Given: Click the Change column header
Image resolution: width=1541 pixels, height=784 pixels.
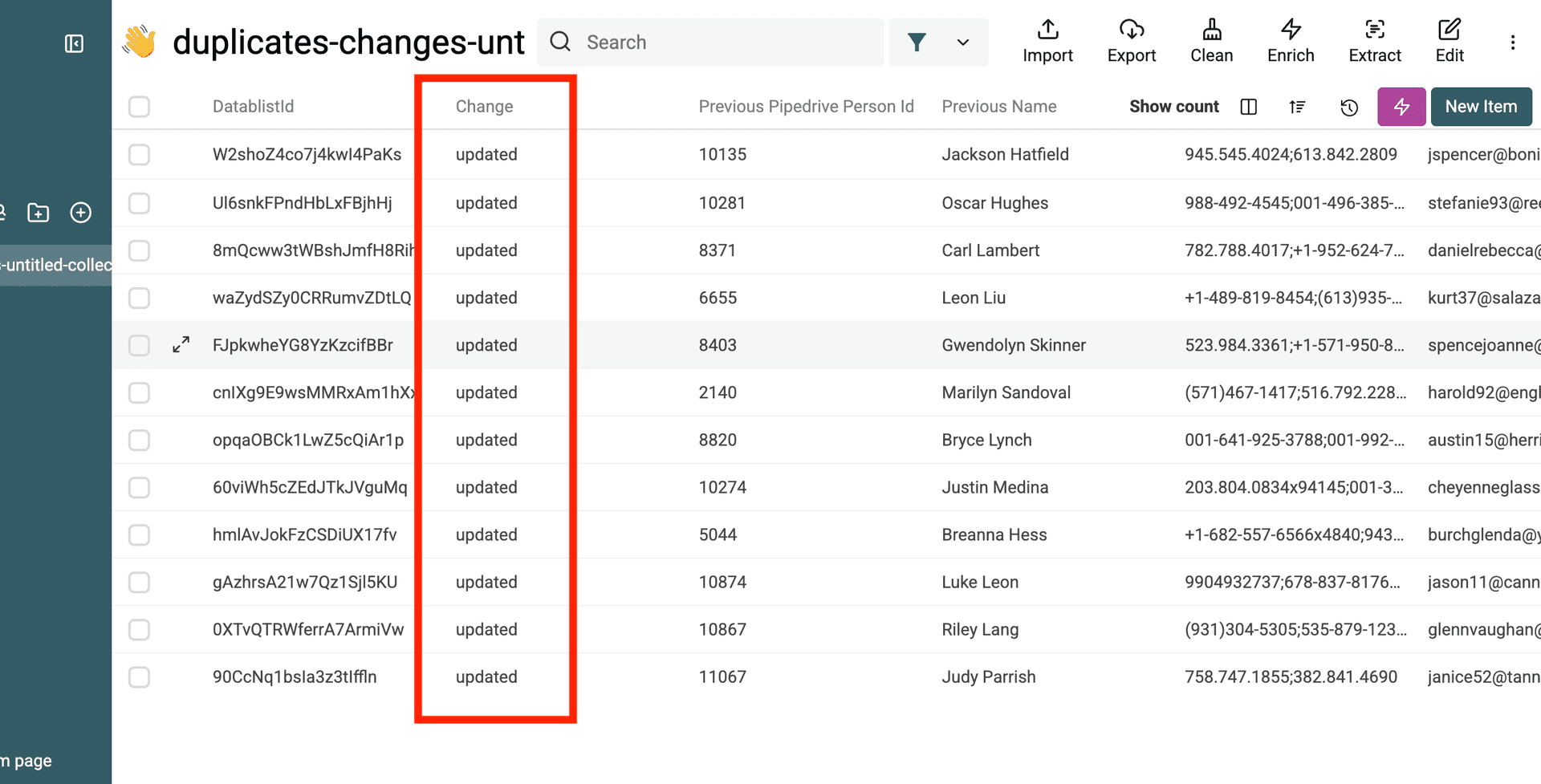Looking at the screenshot, I should coord(484,107).
